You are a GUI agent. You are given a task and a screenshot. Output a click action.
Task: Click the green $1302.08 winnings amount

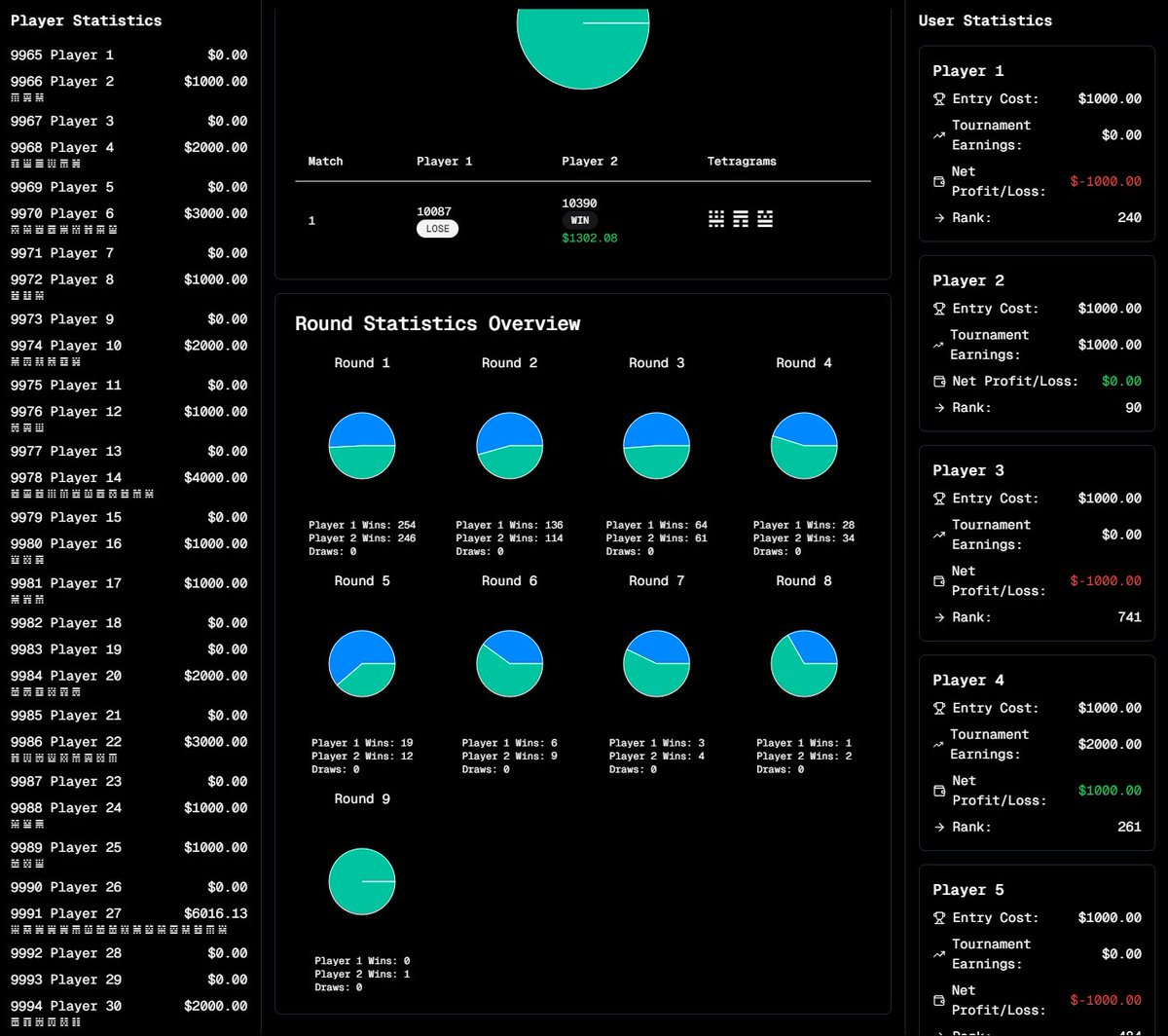coord(590,239)
